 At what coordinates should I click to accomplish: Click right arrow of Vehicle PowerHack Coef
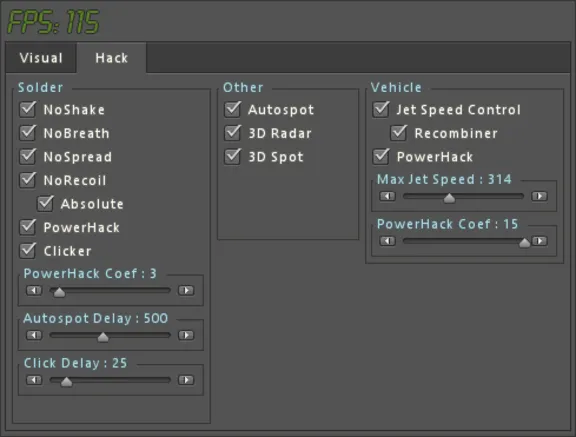click(540, 241)
